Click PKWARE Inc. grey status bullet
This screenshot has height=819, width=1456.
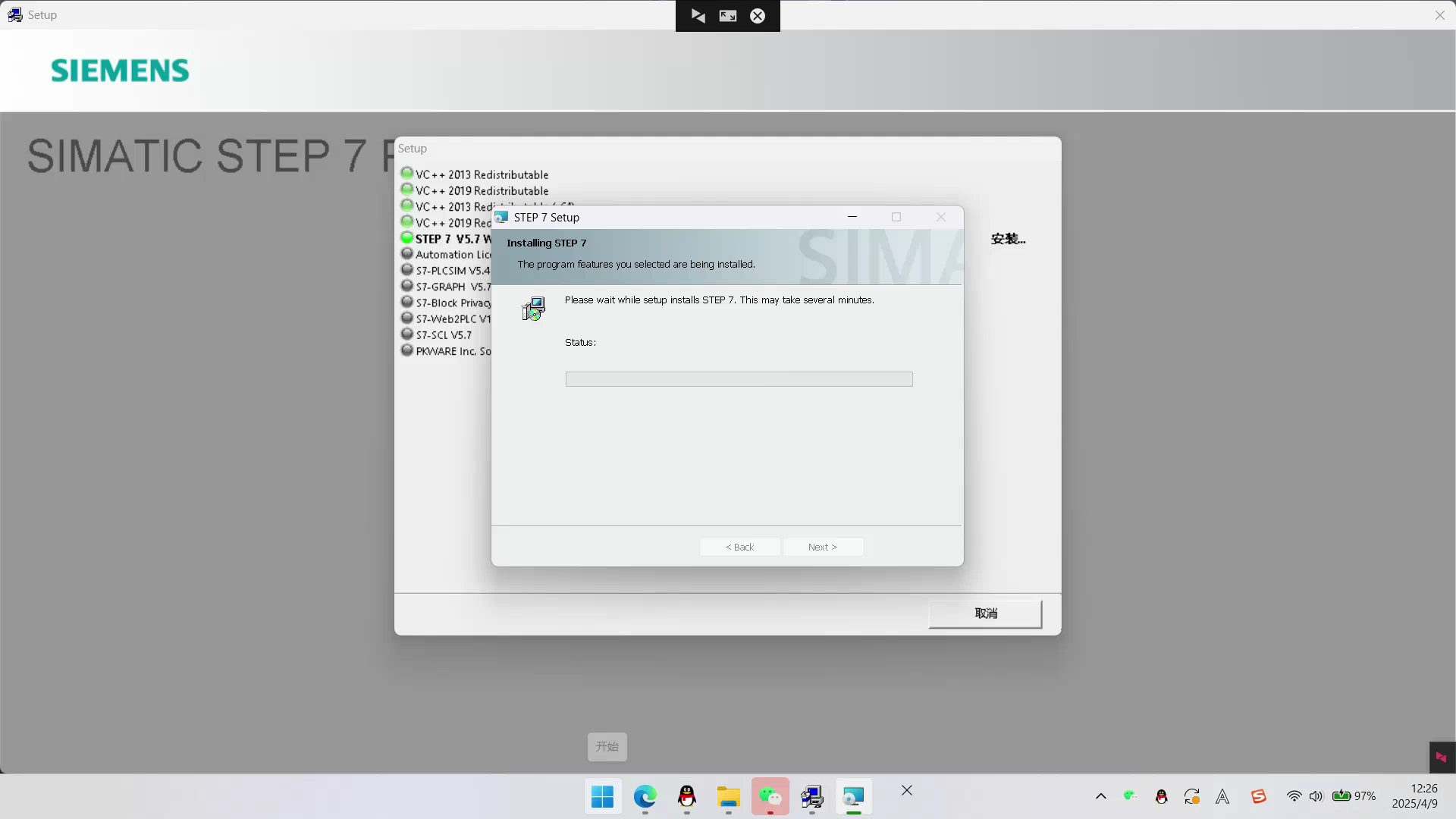pos(407,350)
